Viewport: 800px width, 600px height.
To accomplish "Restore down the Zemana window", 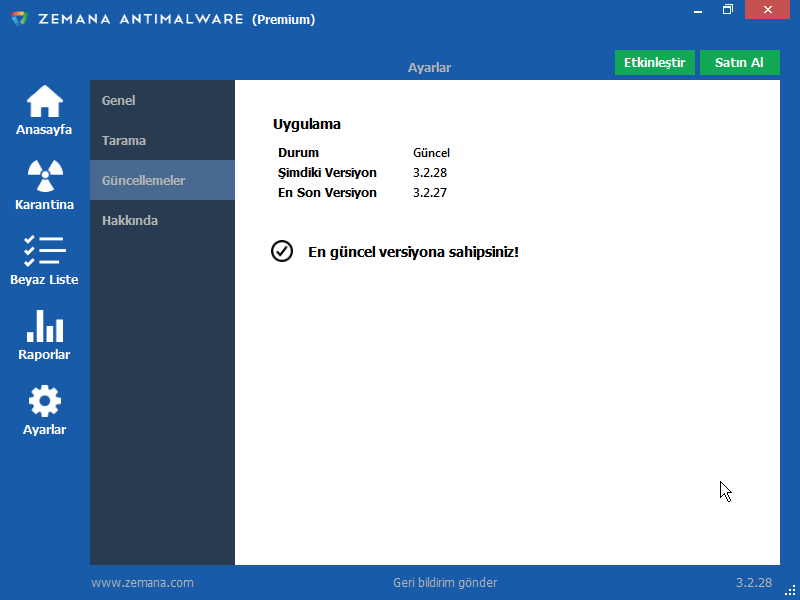I will 728,10.
